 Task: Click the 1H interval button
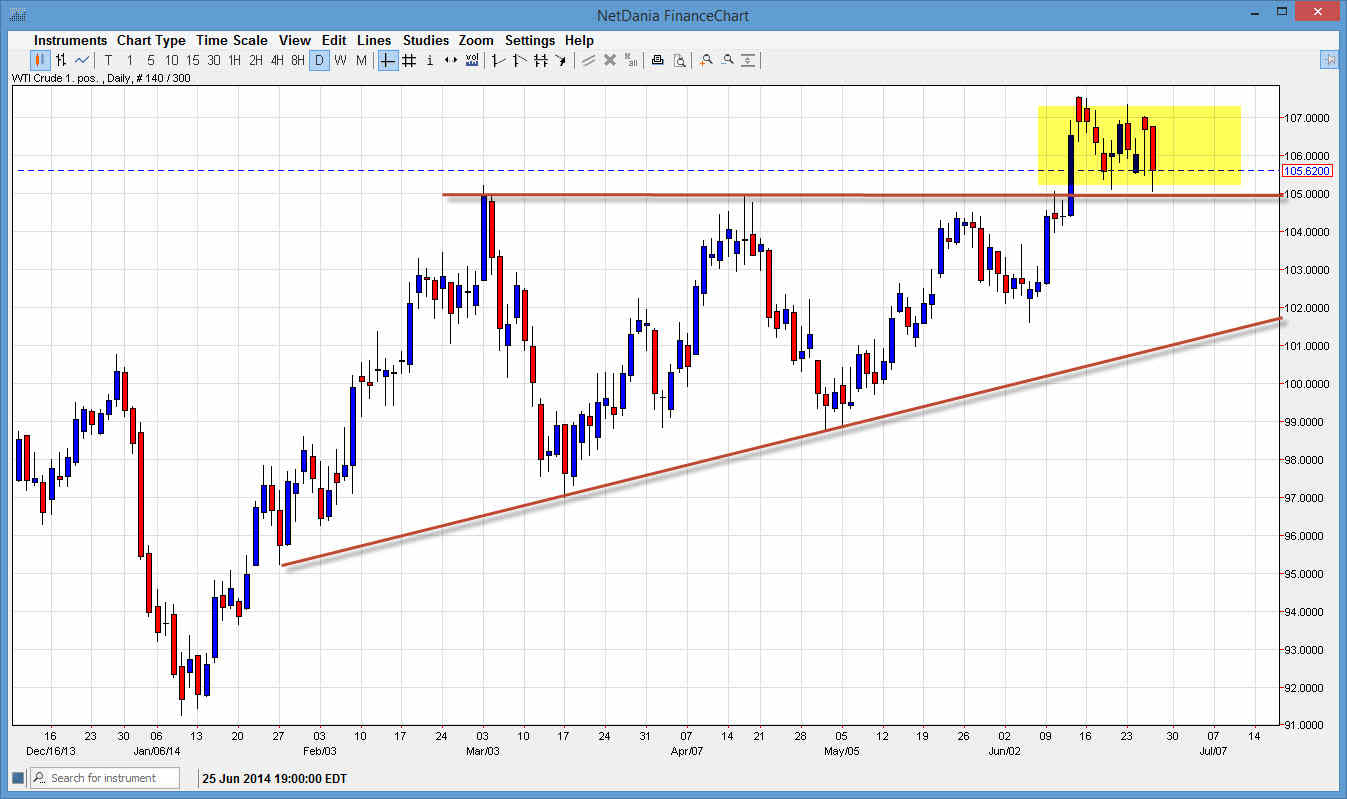click(234, 60)
